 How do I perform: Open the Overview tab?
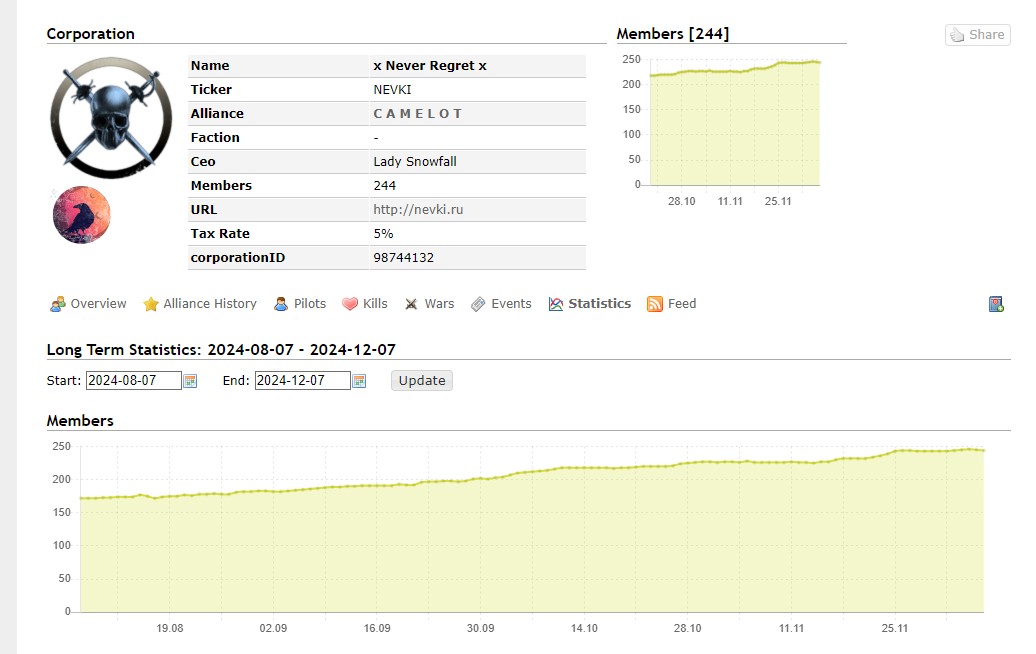click(x=98, y=304)
